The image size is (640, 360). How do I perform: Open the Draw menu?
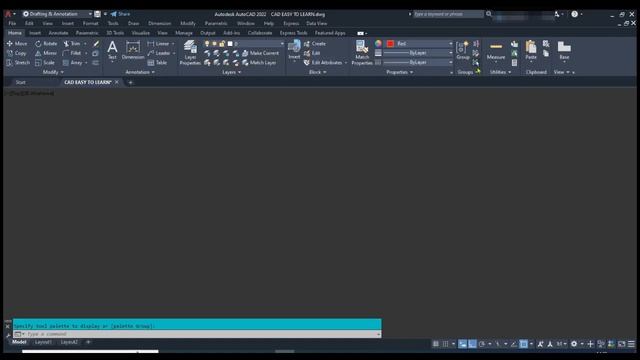[x=133, y=24]
